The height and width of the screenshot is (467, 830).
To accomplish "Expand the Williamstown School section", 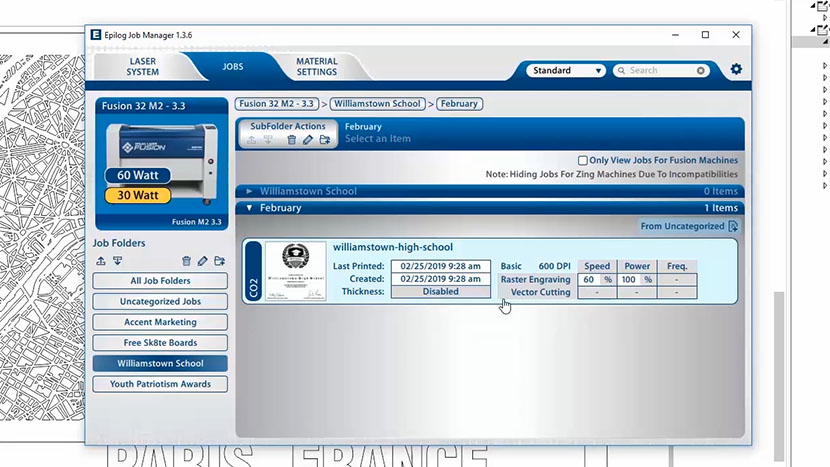I will (x=250, y=191).
